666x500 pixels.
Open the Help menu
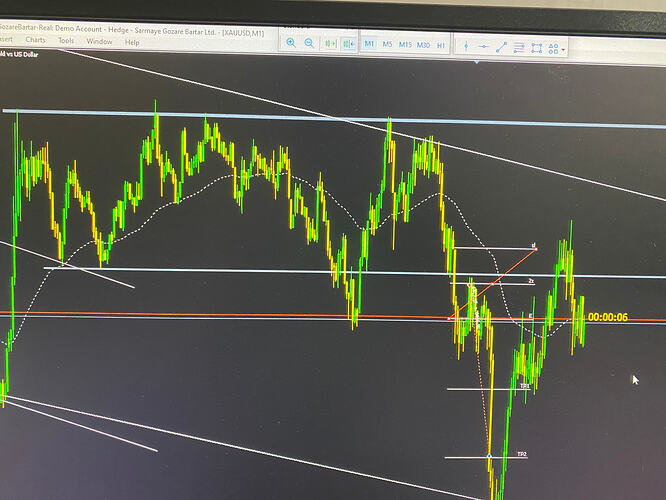click(x=132, y=42)
